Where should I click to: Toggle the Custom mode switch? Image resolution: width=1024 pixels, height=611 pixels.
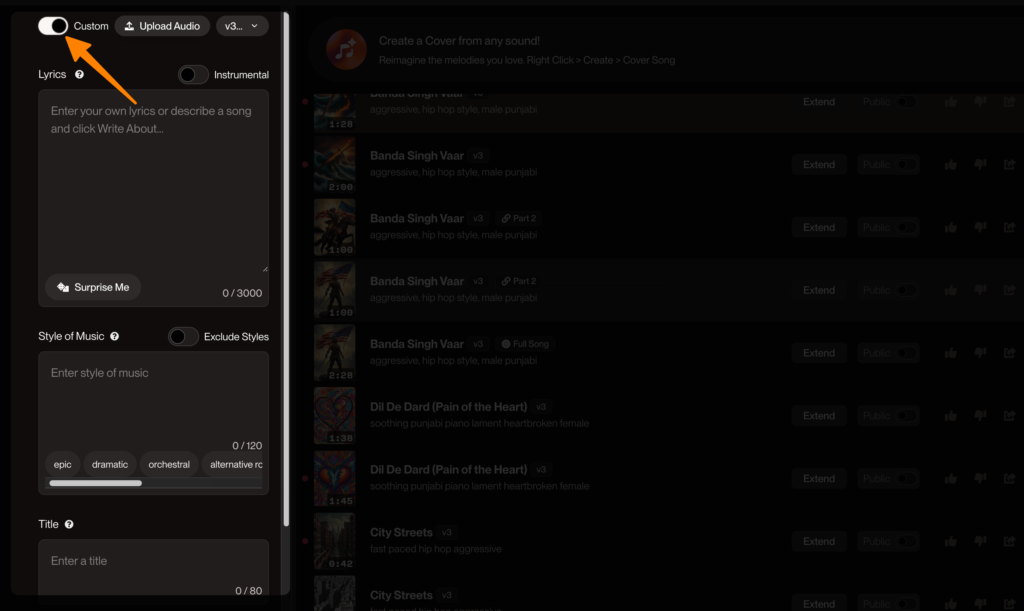click(x=53, y=26)
